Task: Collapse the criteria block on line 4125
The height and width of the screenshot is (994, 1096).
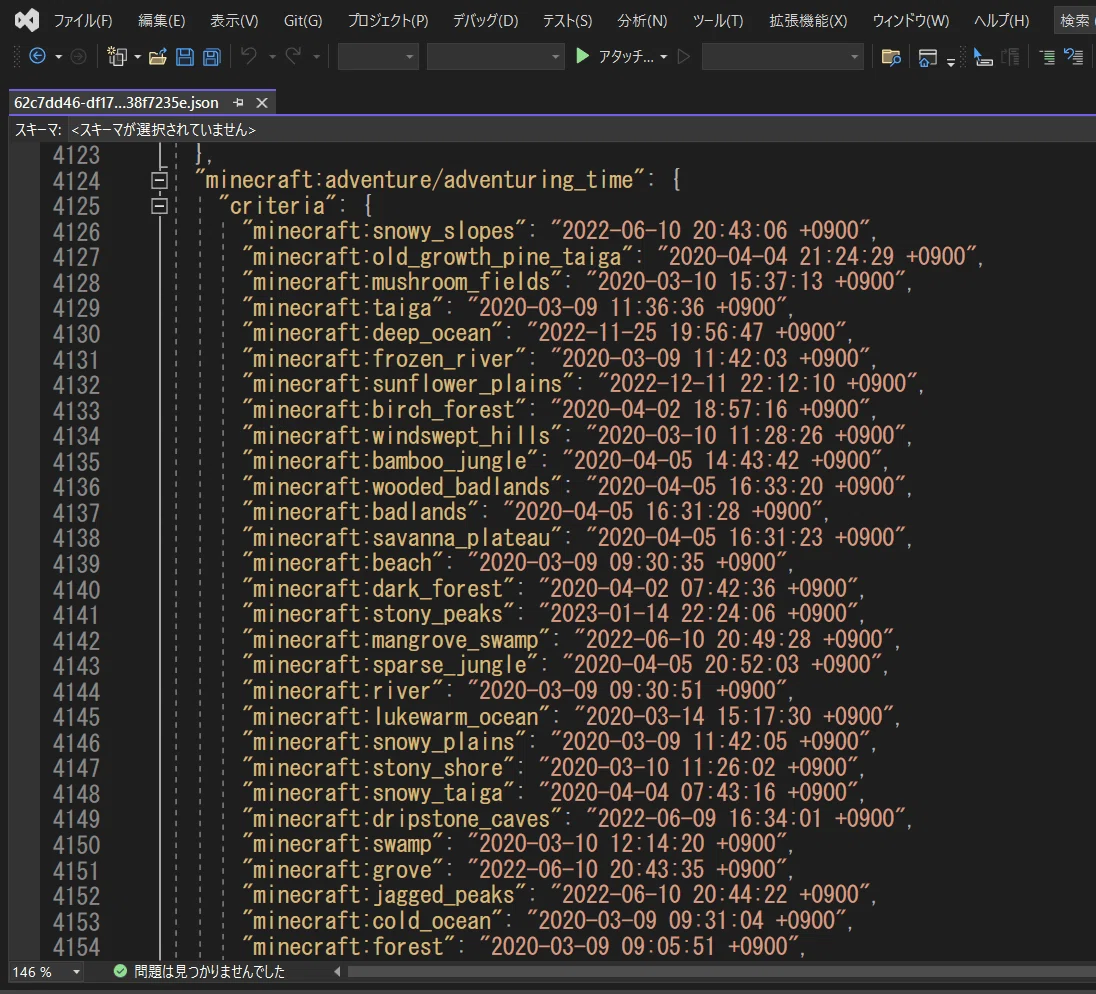Action: (x=159, y=206)
